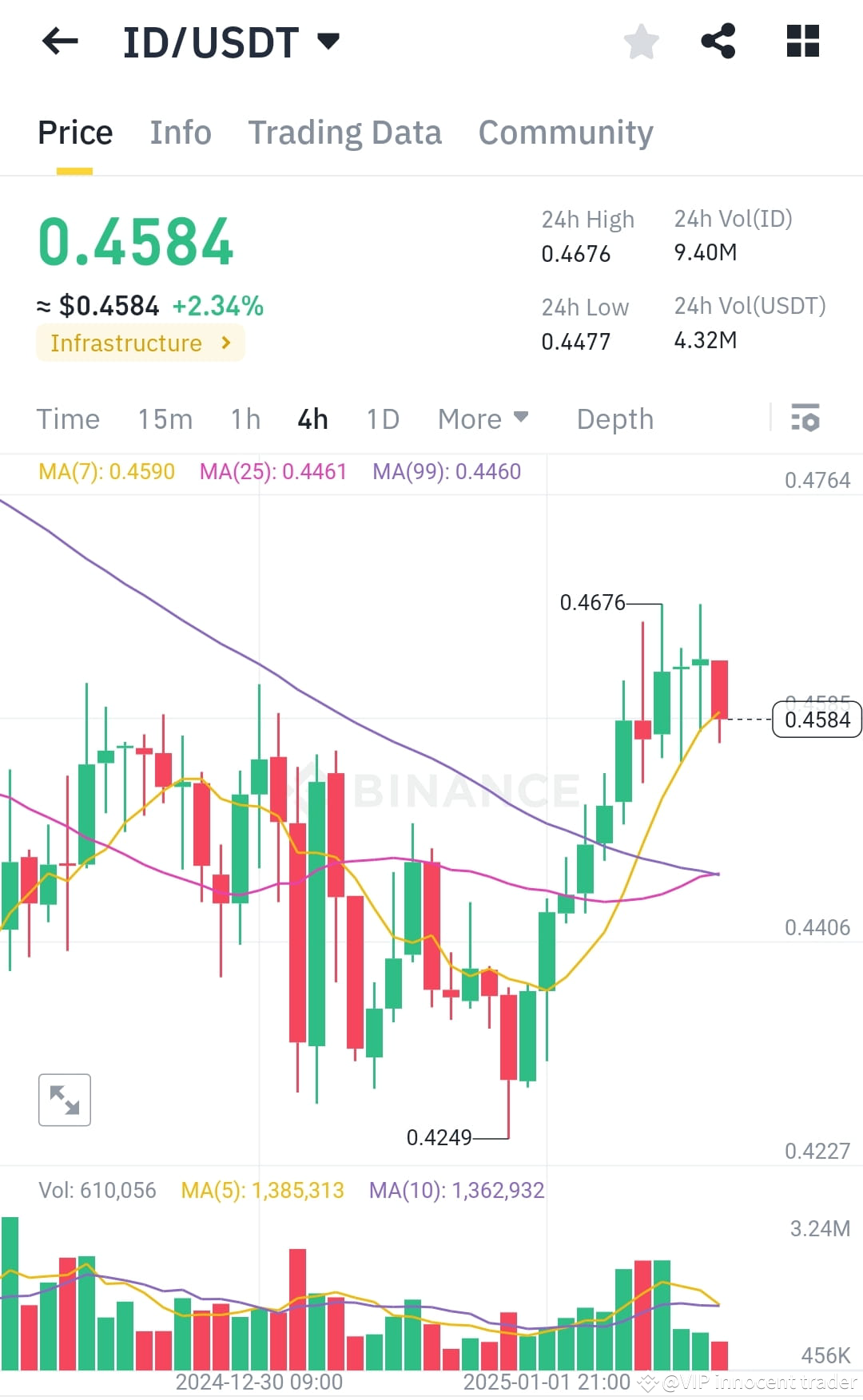Share the chart using the share icon
This screenshot has height=1400, width=863.
pyautogui.click(x=718, y=41)
